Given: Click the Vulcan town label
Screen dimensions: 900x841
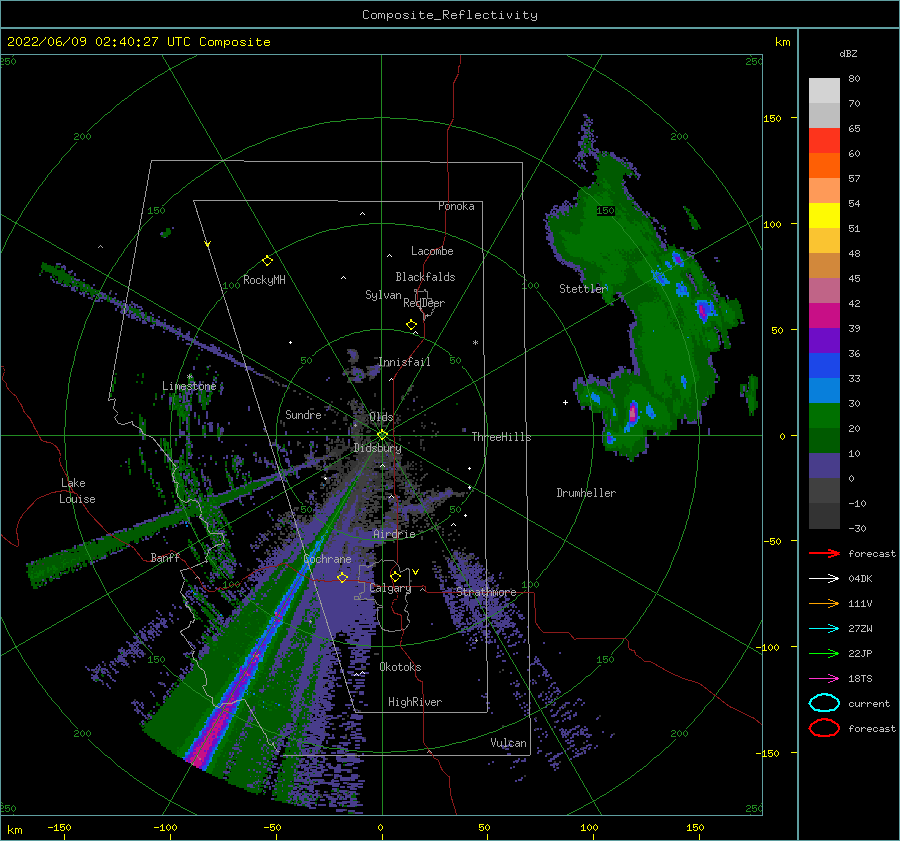Looking at the screenshot, I should 508,743.
